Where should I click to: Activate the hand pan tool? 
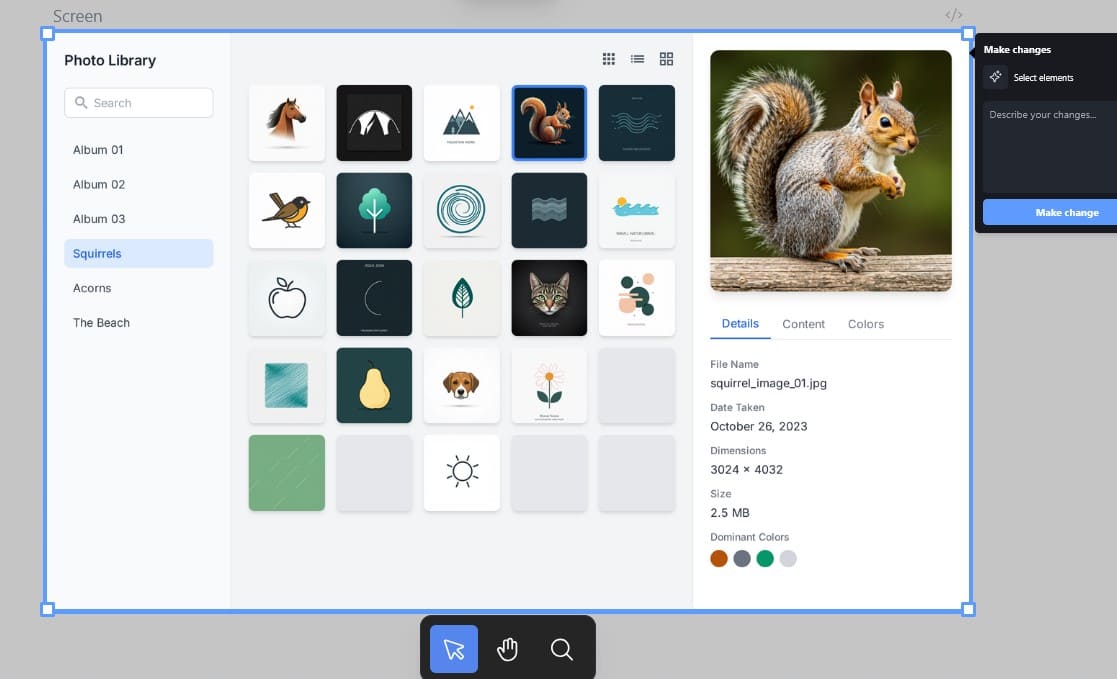click(508, 649)
